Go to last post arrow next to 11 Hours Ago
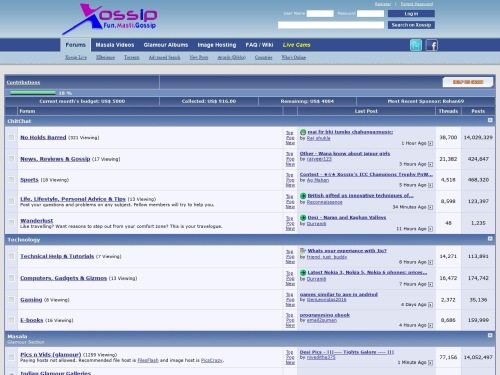 click(x=430, y=229)
